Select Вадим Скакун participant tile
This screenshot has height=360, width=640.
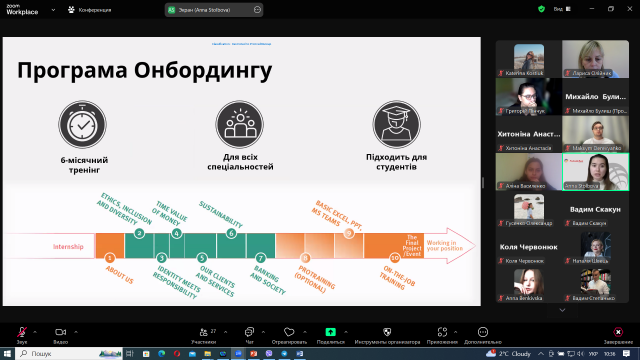click(596, 209)
